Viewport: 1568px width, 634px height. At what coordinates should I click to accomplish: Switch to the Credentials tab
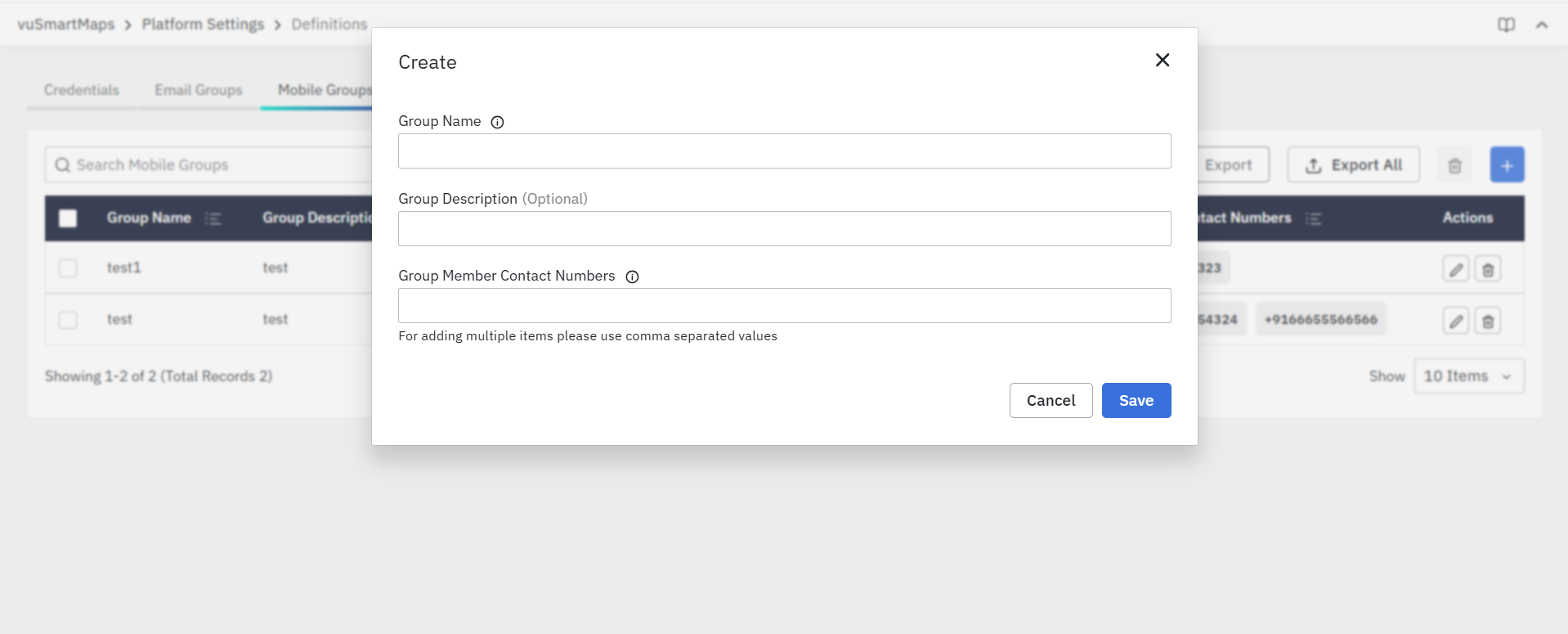(81, 90)
